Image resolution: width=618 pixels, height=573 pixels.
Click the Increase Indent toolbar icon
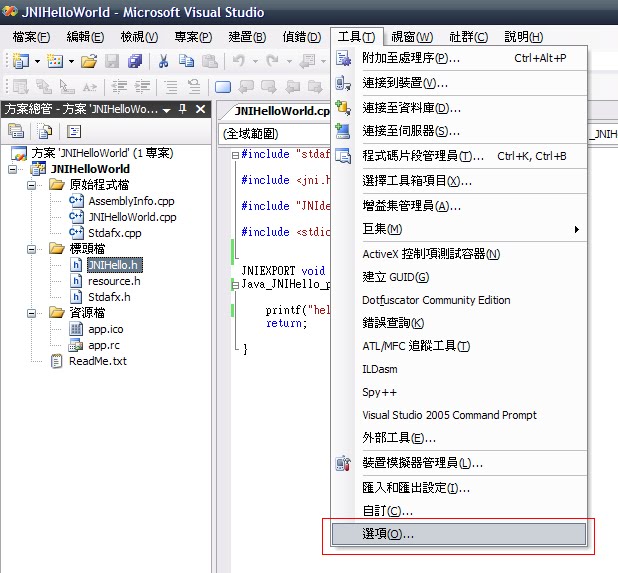pos(143,87)
